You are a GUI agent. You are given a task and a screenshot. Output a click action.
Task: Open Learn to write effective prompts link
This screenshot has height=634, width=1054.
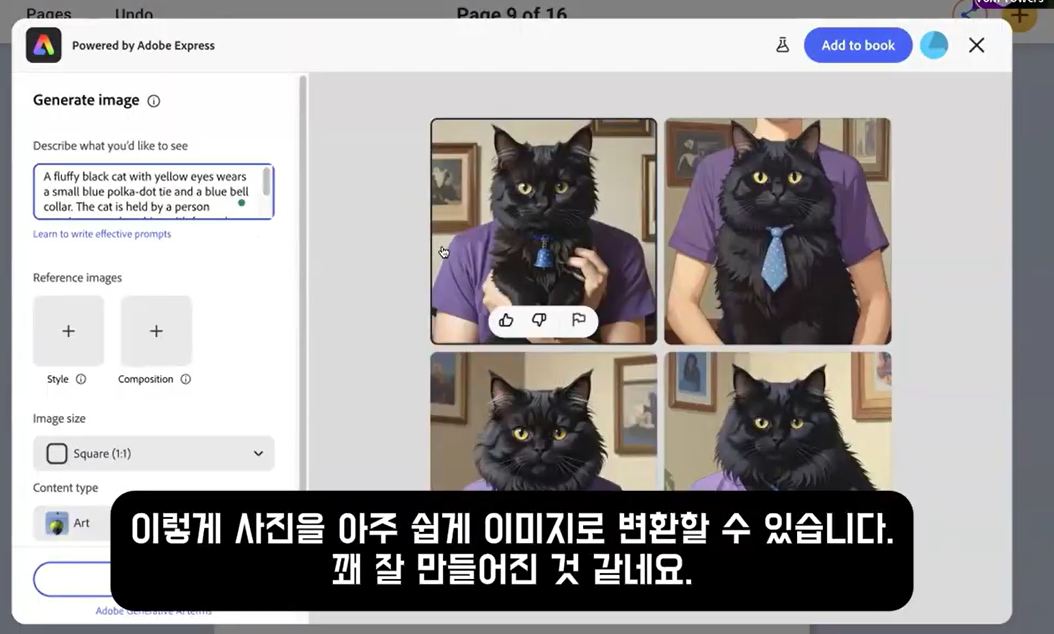[x=102, y=234]
